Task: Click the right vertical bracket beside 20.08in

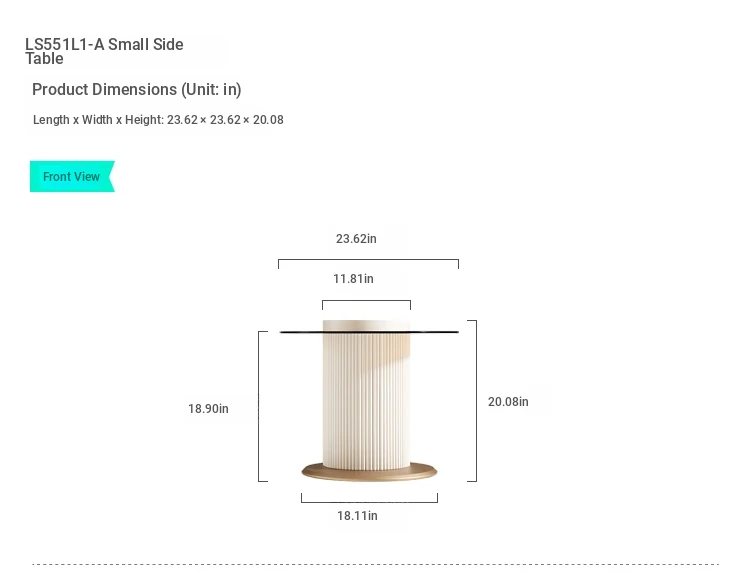Action: pyautogui.click(x=472, y=401)
